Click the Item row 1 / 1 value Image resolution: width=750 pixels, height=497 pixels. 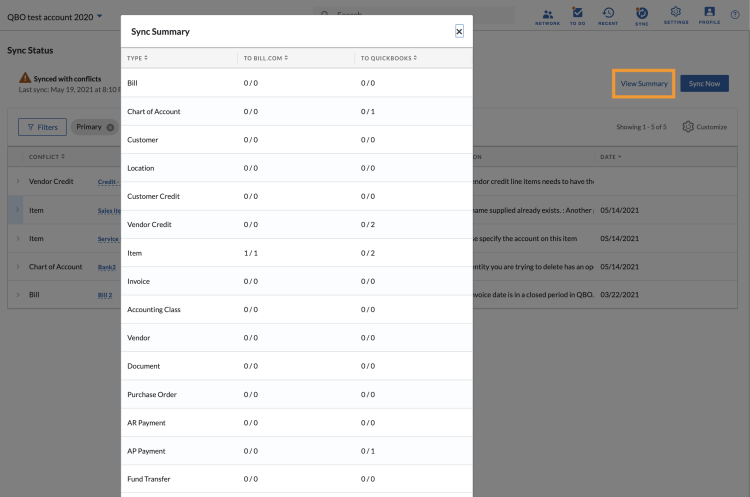pos(251,253)
